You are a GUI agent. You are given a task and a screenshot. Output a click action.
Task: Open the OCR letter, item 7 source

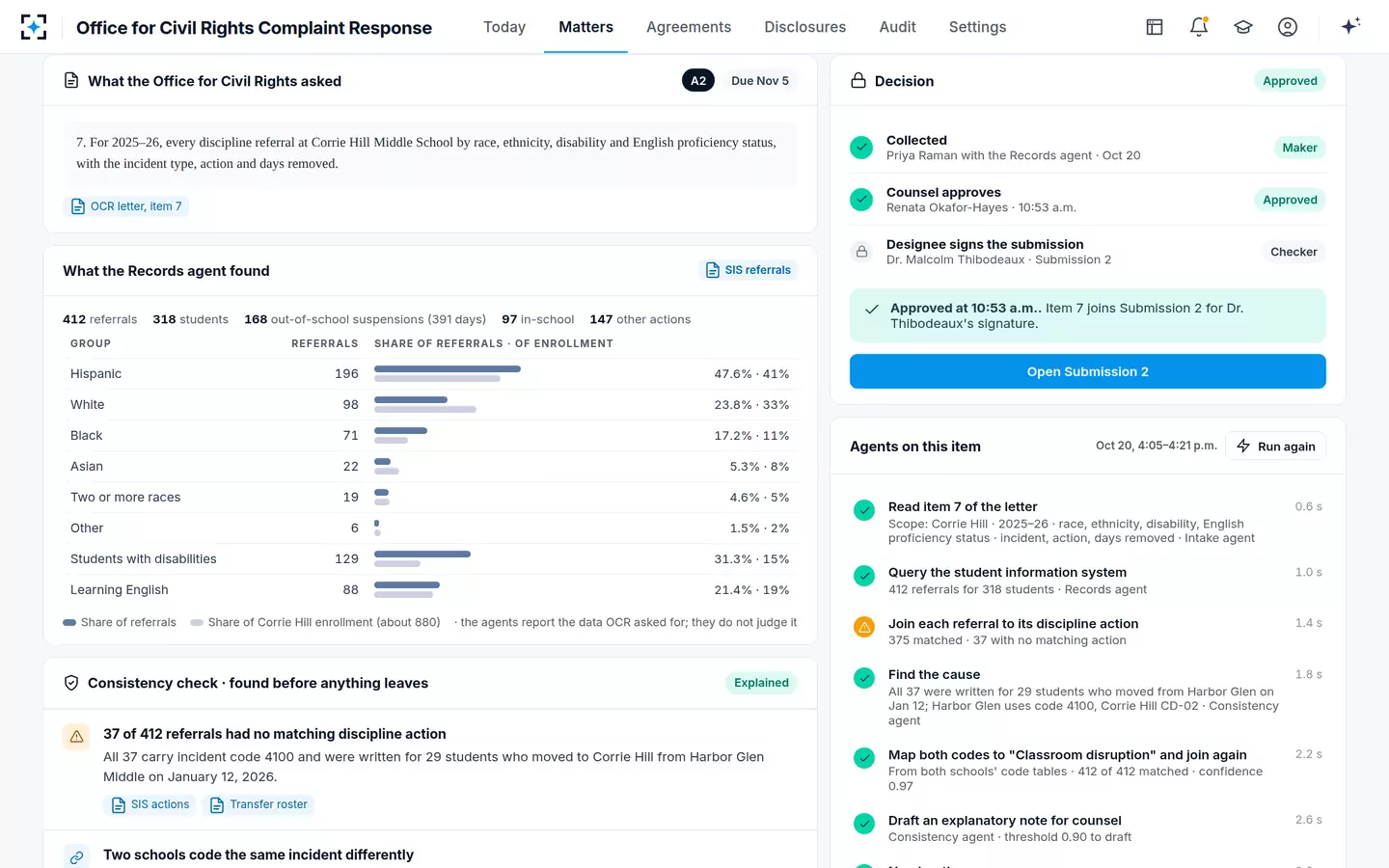point(126,206)
